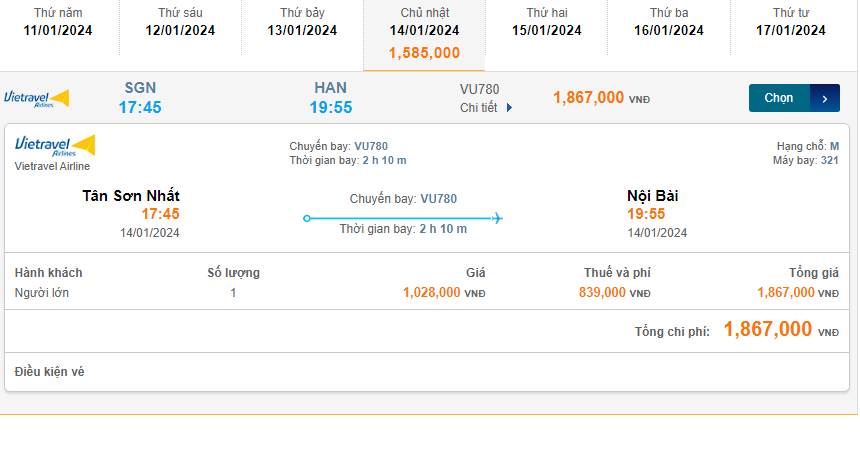Click the 1,585,000 price under Chủ nhật

[x=424, y=53]
